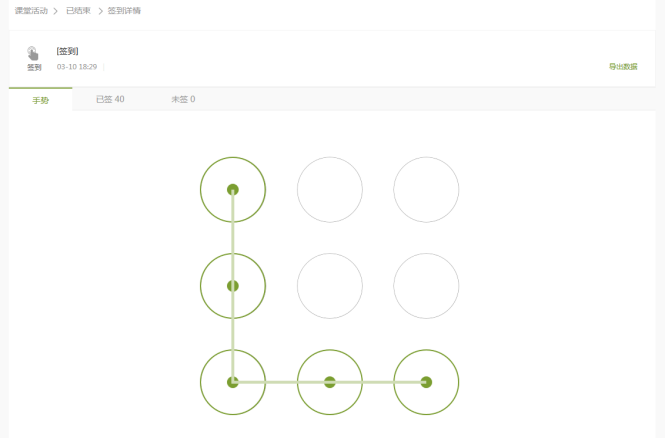Select the top-middle gesture pattern circle

coord(330,190)
